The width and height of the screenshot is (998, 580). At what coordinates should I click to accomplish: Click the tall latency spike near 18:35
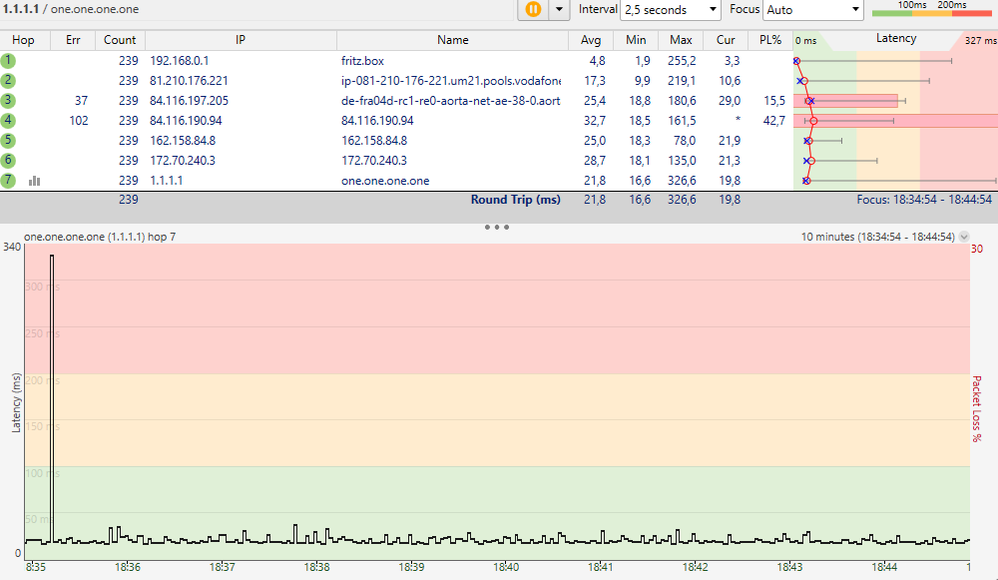tap(52, 398)
